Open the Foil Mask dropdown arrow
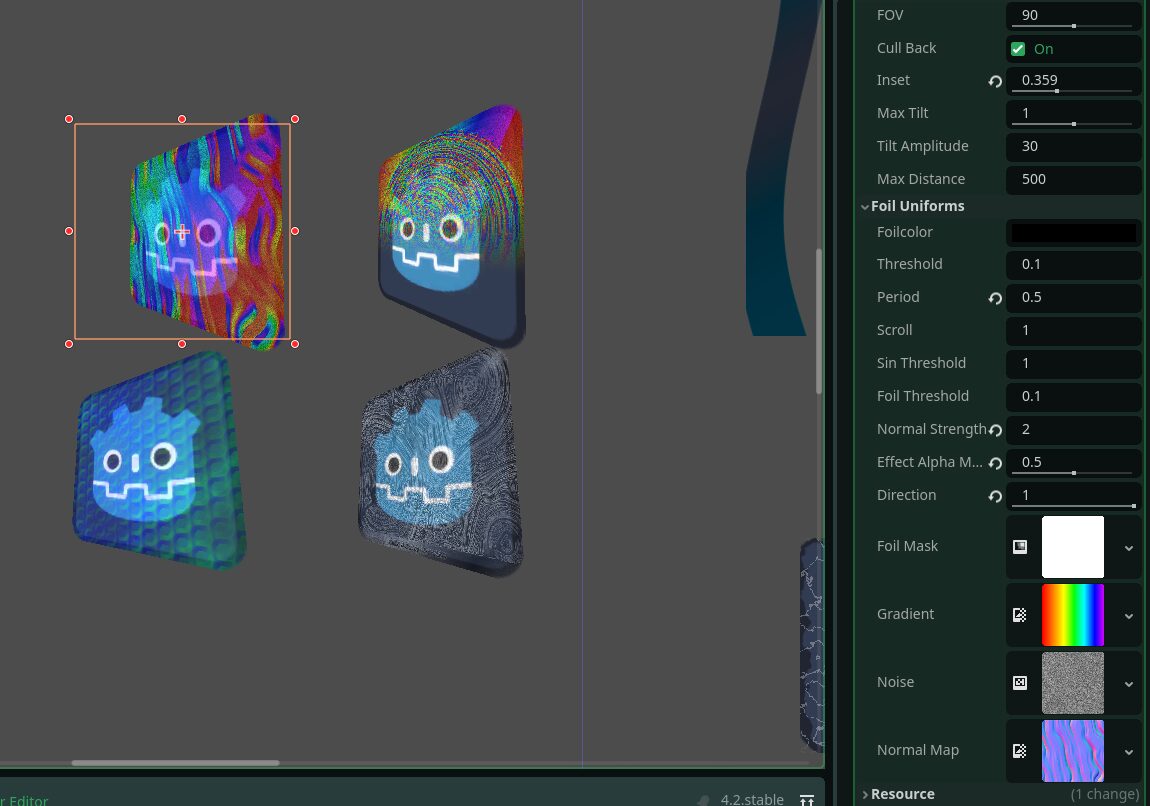This screenshot has height=806, width=1150. click(1128, 548)
